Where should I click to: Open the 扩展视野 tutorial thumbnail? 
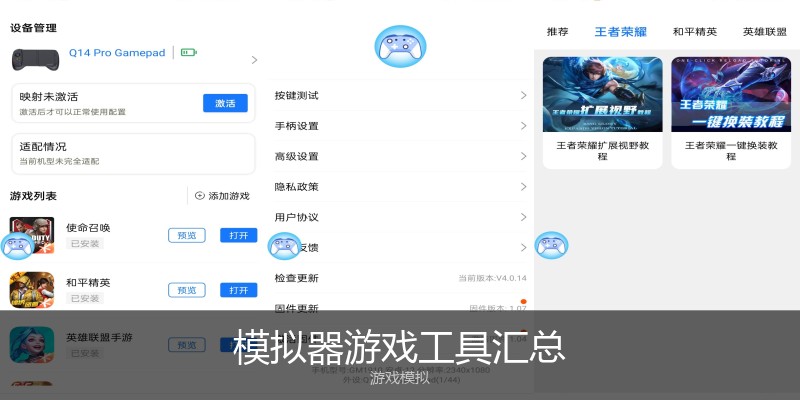pyautogui.click(x=603, y=94)
